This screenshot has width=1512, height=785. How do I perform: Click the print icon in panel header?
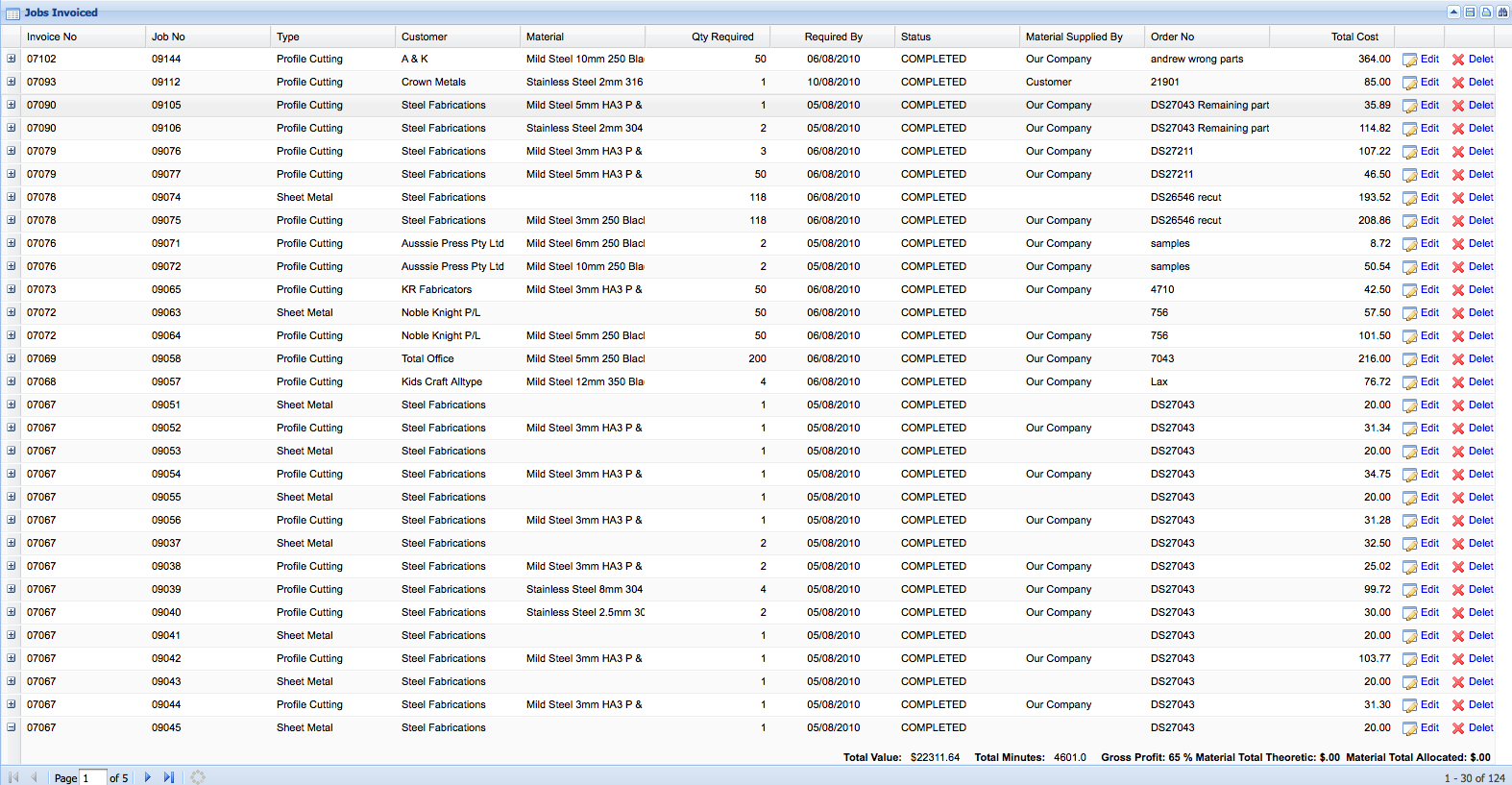pyautogui.click(x=1486, y=12)
